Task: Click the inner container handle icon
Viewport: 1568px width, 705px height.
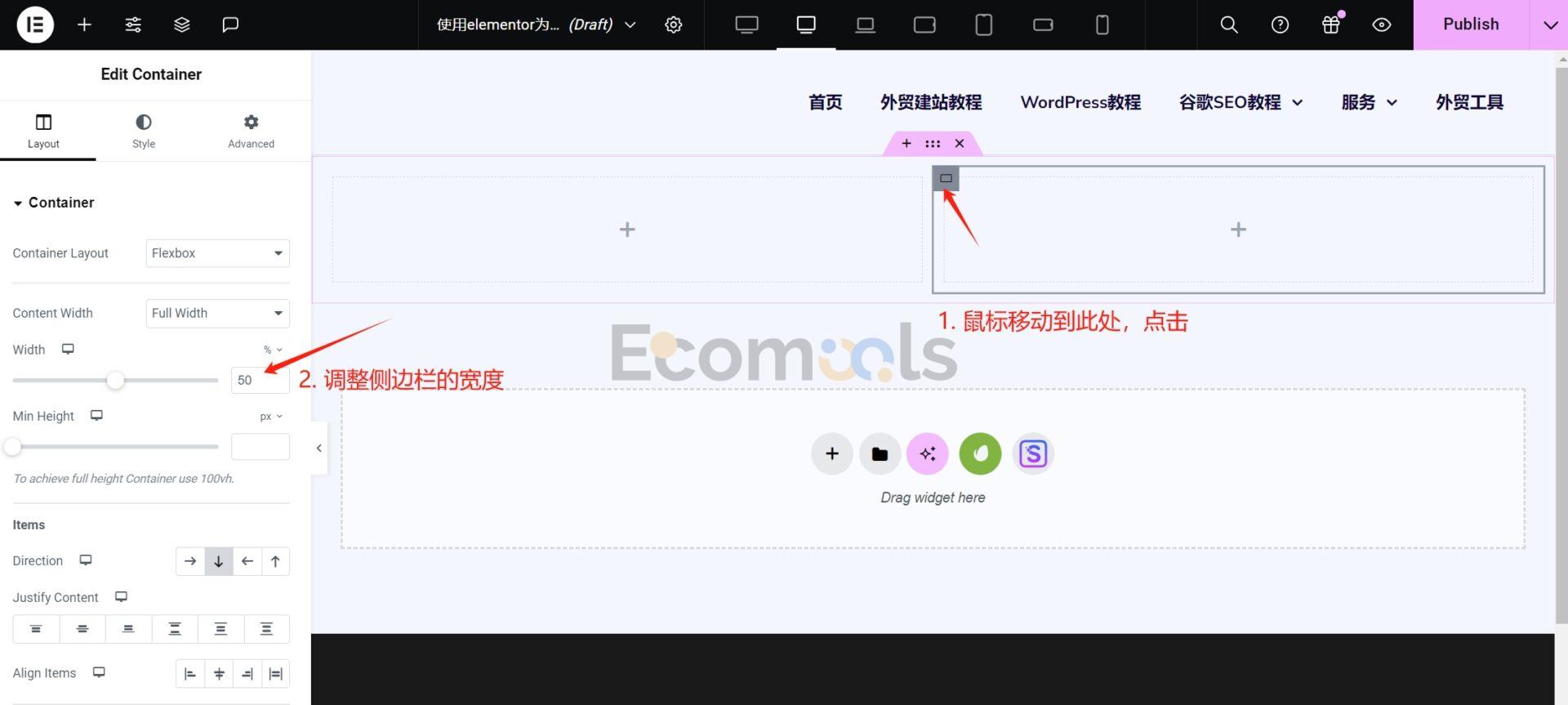Action: [x=946, y=178]
